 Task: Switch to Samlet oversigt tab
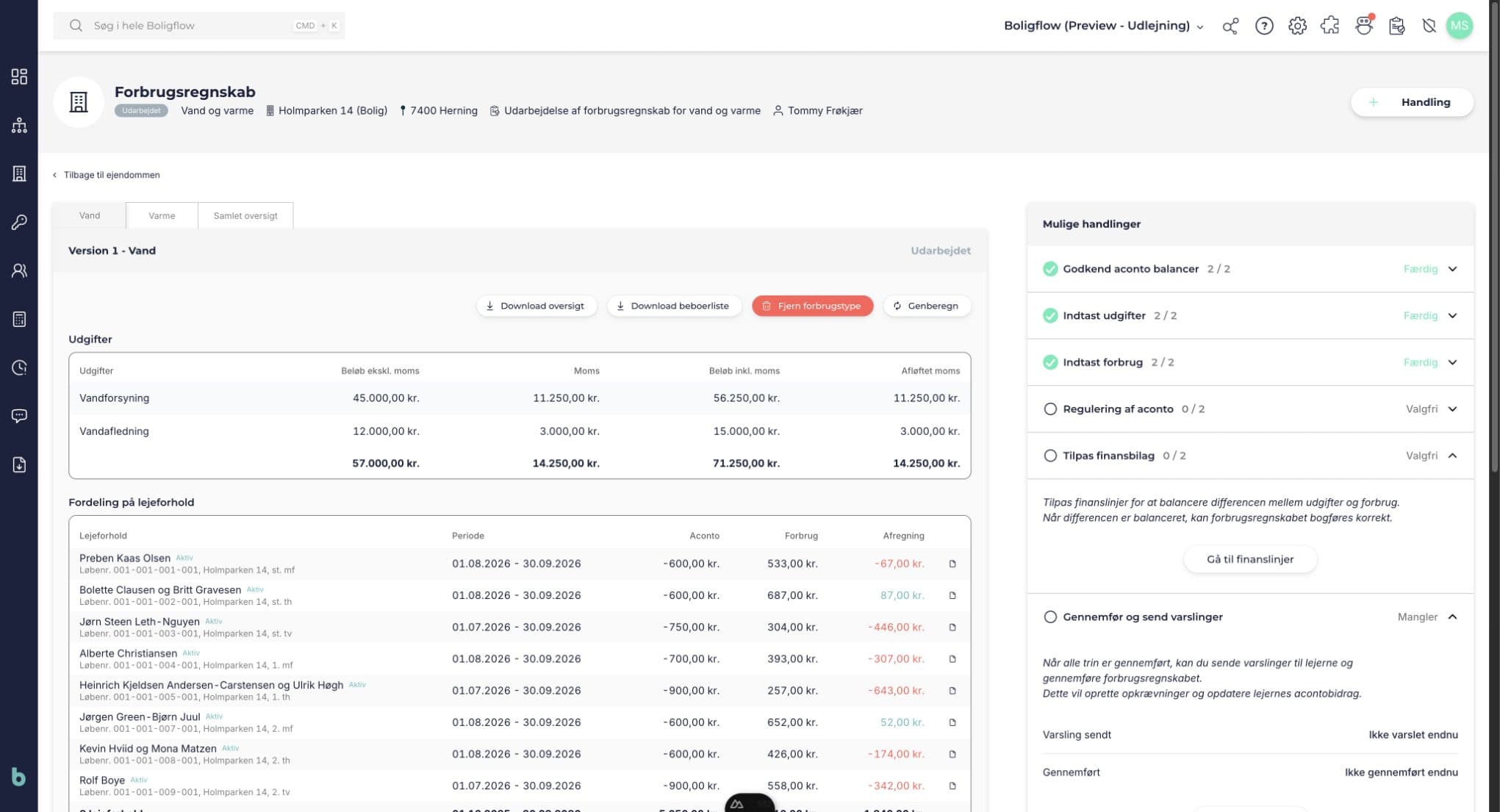(x=245, y=215)
